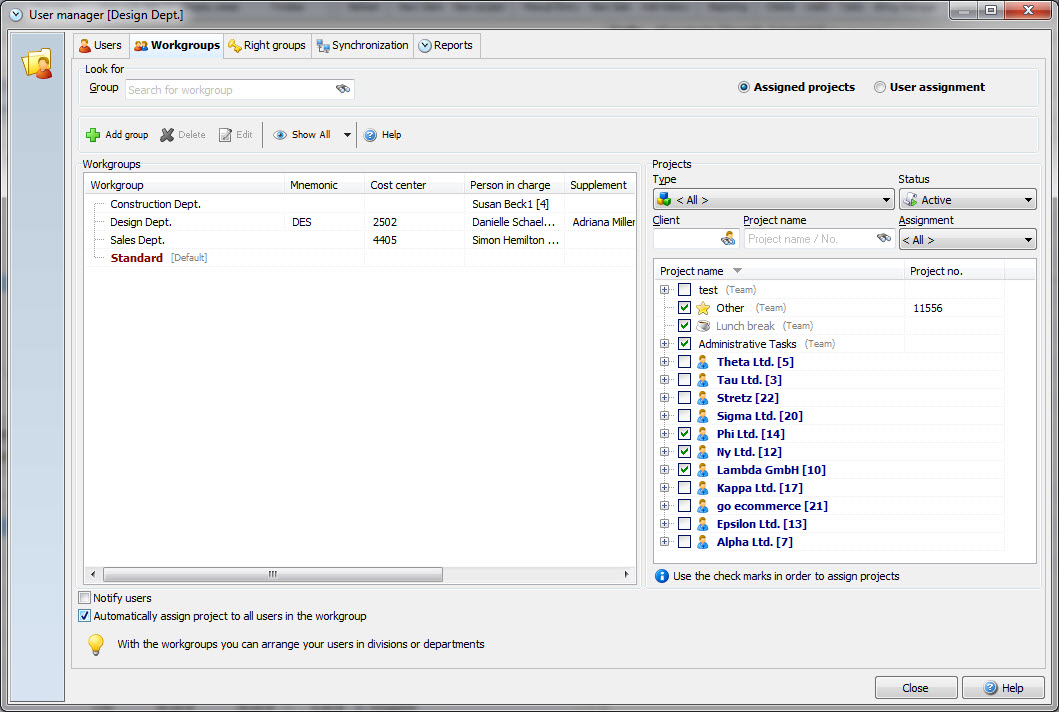The width and height of the screenshot is (1059, 712).
Task: Enable the Notify users checkbox
Action: pos(85,598)
